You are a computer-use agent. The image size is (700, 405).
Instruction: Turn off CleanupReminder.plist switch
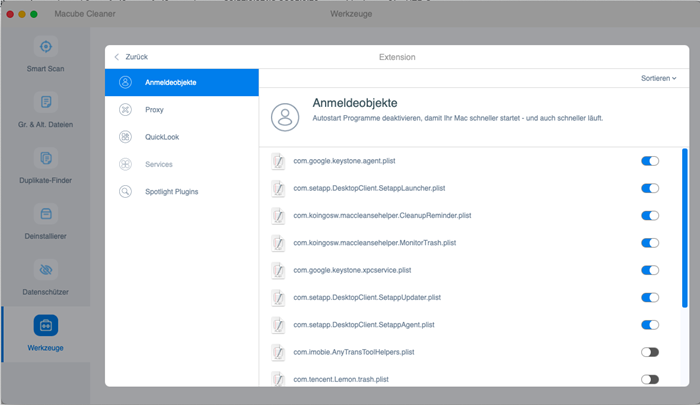(650, 216)
